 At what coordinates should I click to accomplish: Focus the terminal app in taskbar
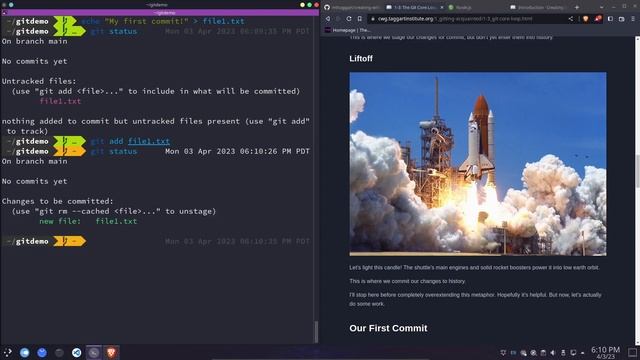tap(93, 352)
